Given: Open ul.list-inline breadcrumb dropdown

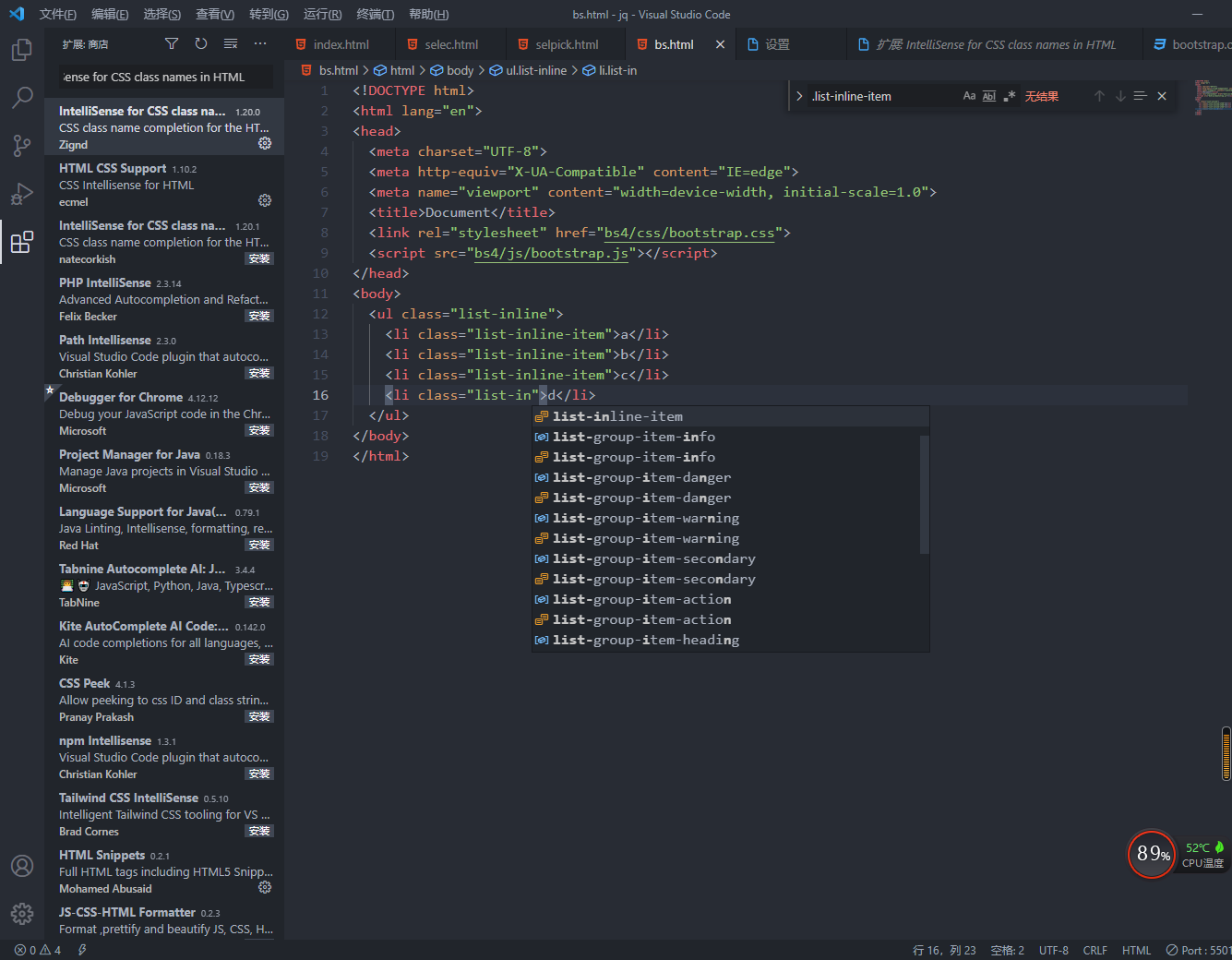Looking at the screenshot, I should [x=528, y=70].
